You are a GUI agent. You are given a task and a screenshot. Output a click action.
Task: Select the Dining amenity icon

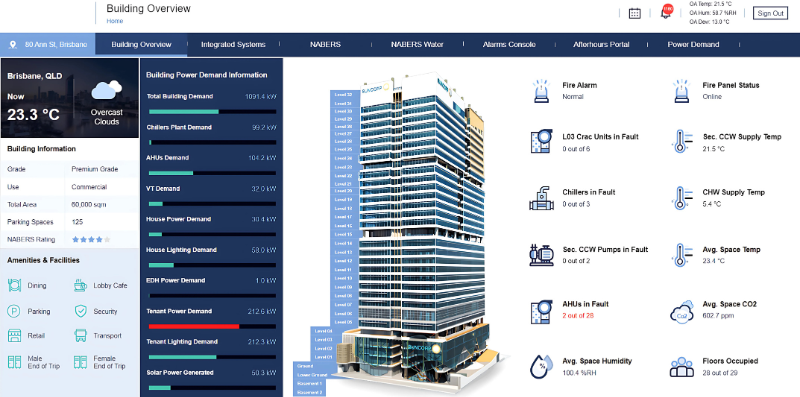(14, 285)
